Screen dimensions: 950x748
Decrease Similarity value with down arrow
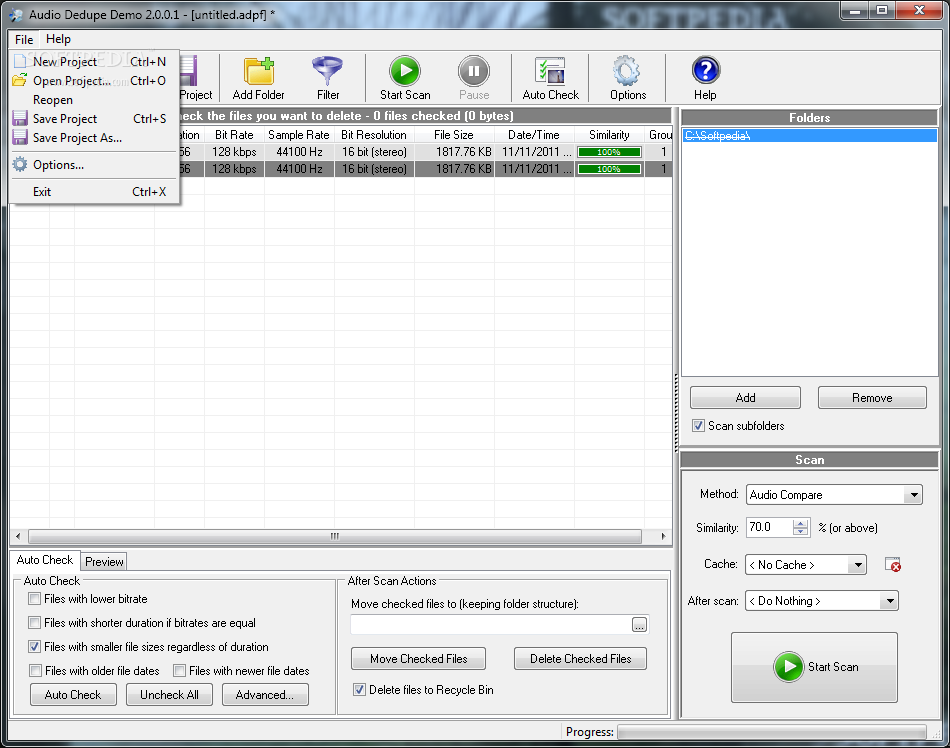click(800, 532)
